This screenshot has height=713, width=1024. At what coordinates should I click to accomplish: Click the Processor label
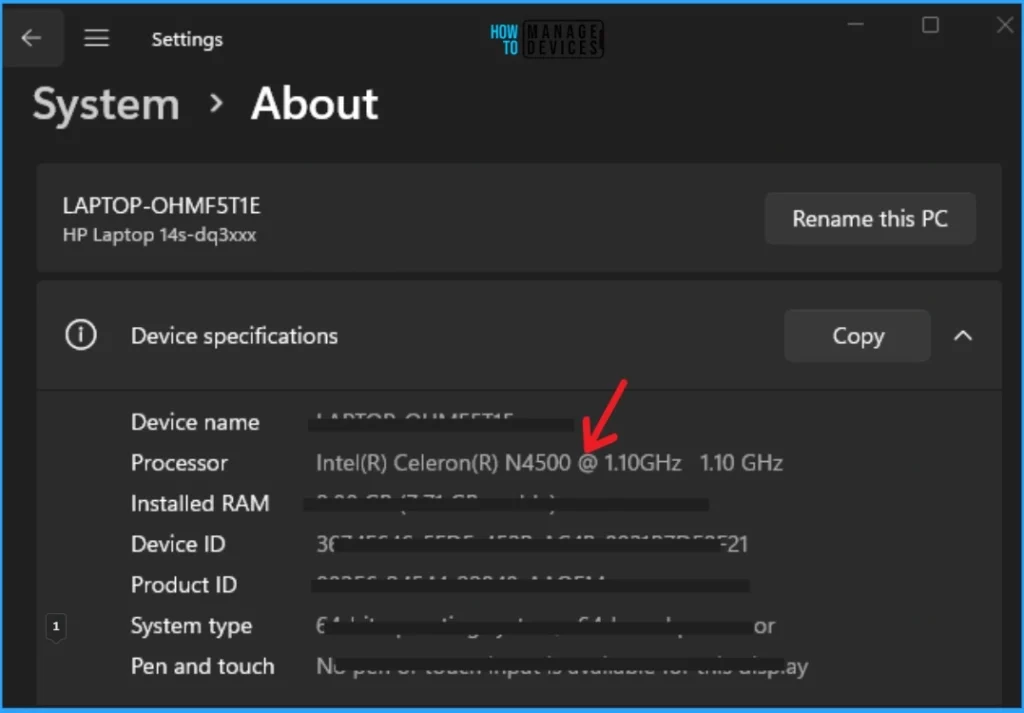(x=180, y=463)
